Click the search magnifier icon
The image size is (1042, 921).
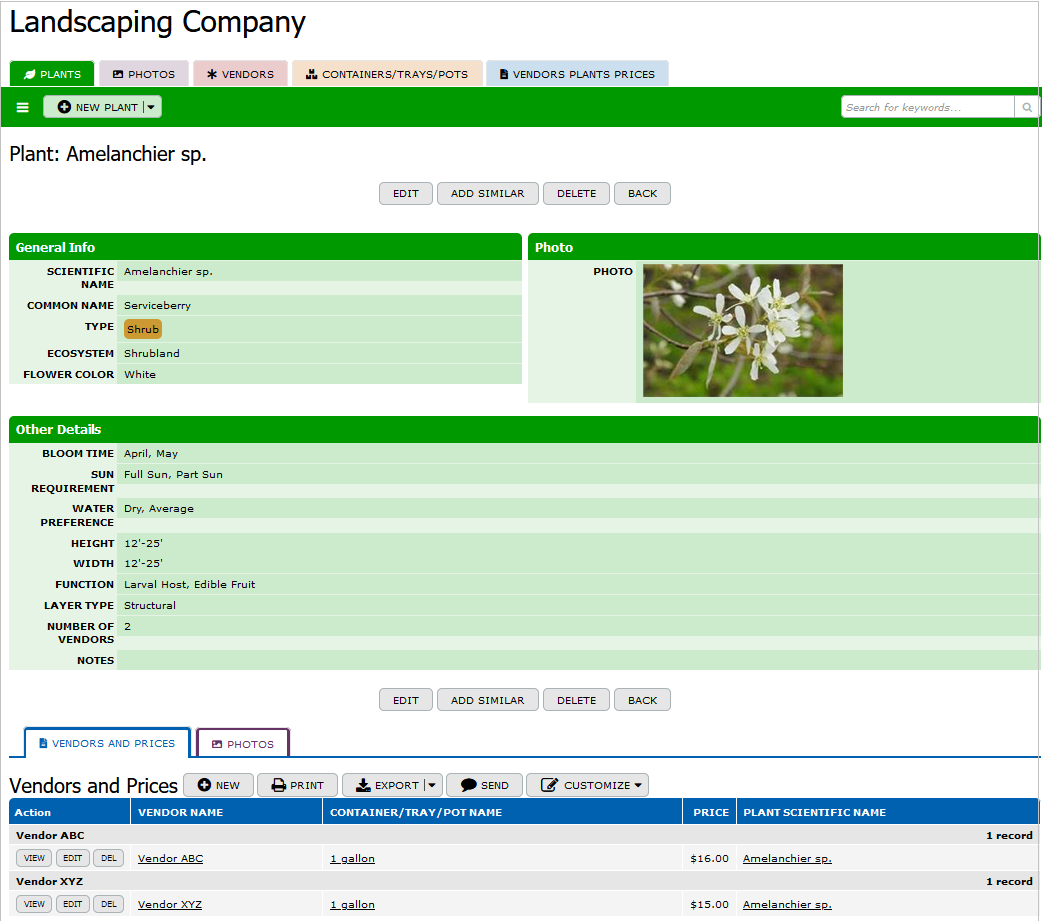tap(1026, 107)
